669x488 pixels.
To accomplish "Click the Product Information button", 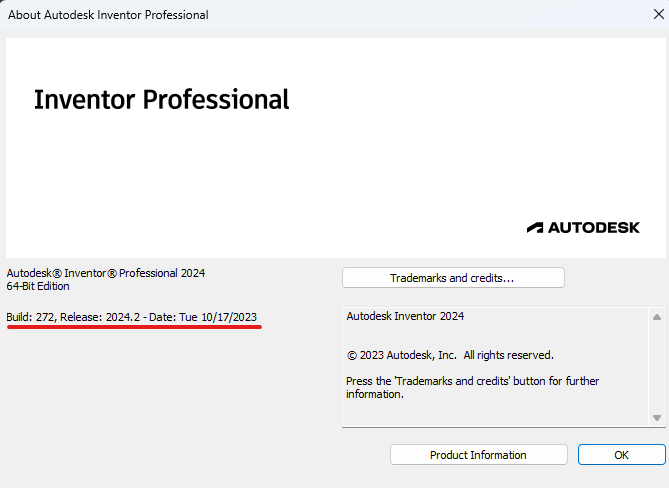I will point(478,455).
